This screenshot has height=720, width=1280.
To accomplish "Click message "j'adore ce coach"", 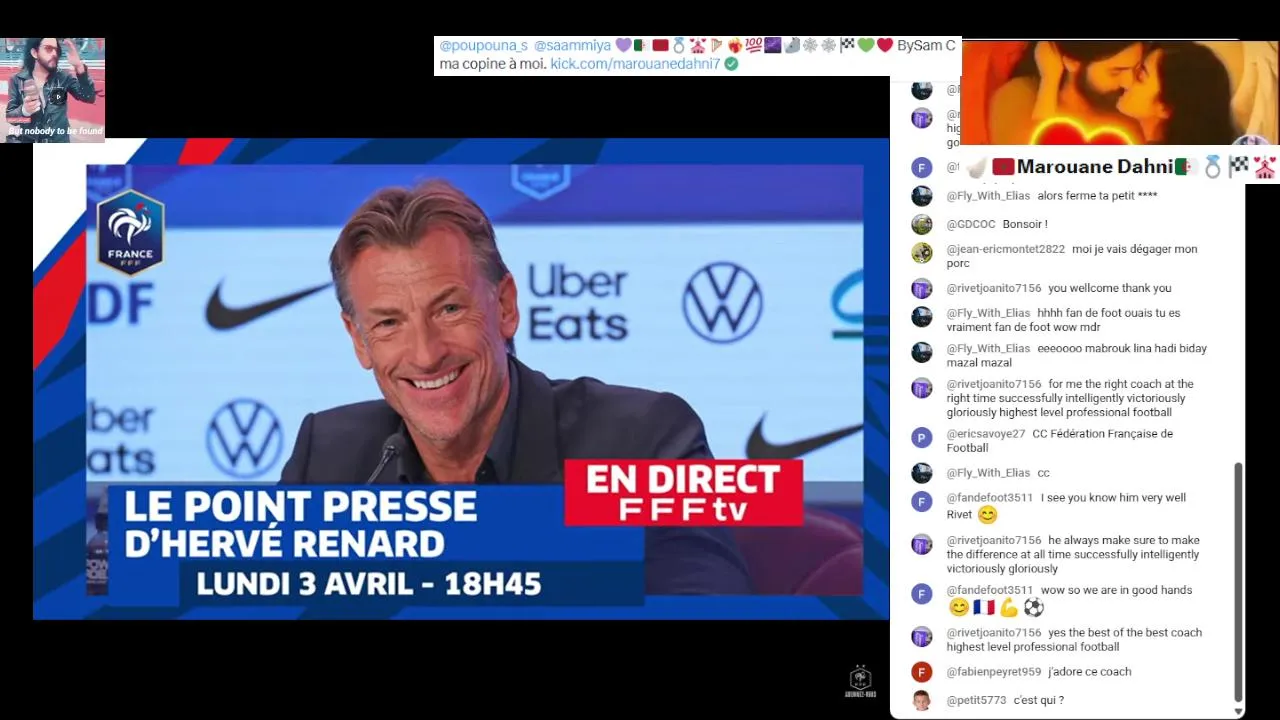I will [x=1090, y=672].
